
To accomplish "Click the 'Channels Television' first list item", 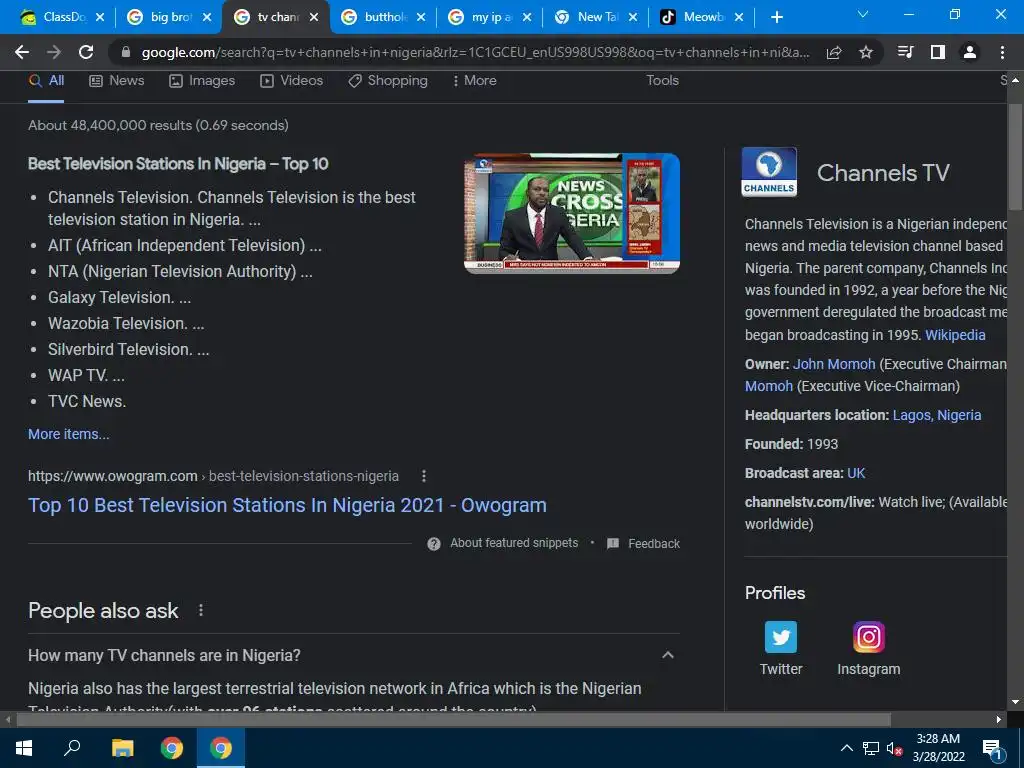I will pyautogui.click(x=231, y=208).
